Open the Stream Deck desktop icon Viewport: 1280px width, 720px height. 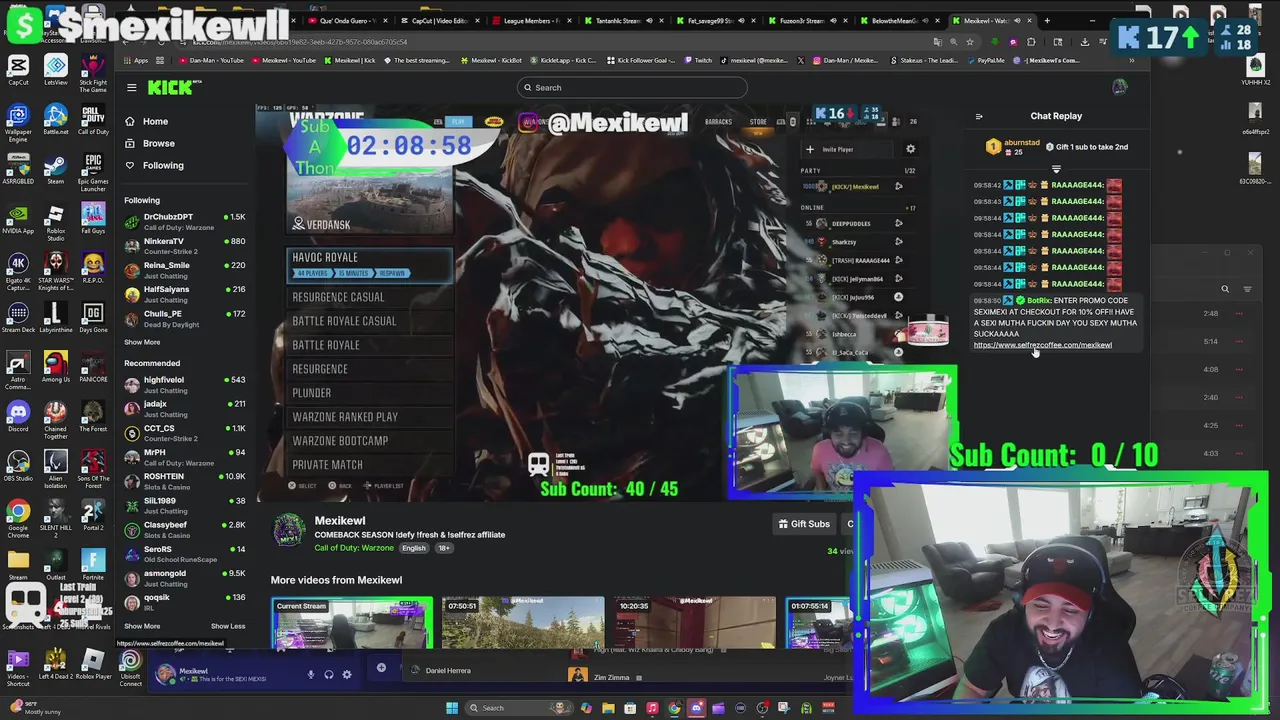[18, 318]
